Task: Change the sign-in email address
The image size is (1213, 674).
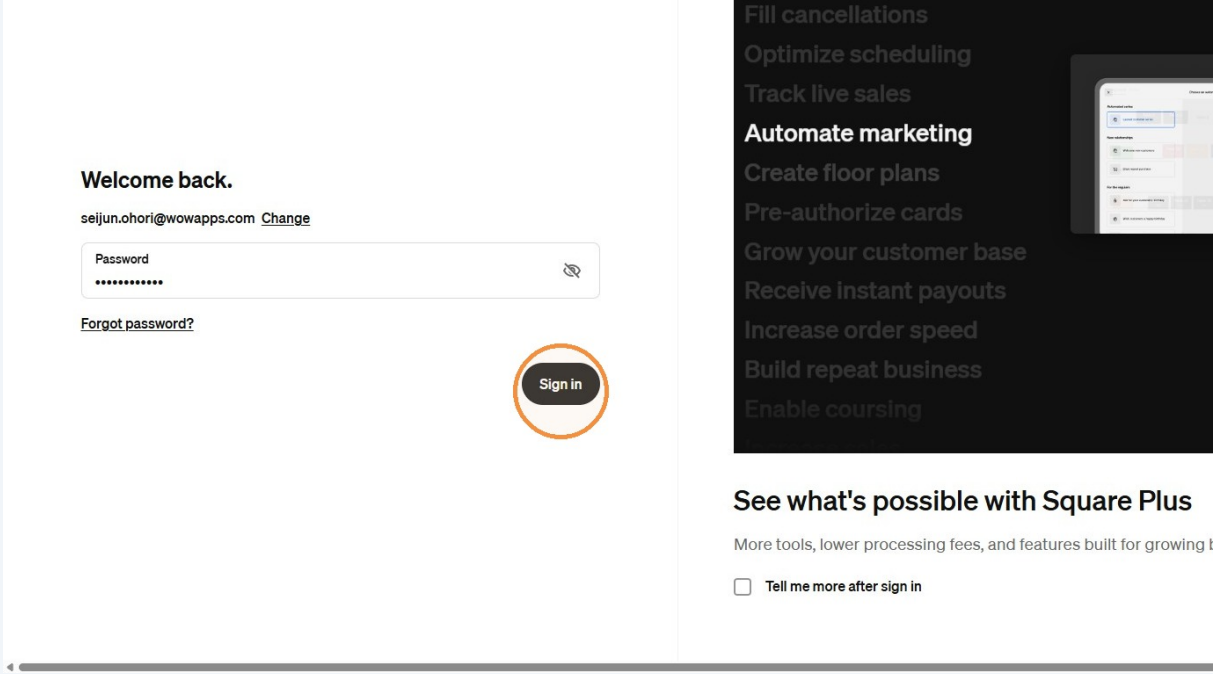Action: [286, 218]
